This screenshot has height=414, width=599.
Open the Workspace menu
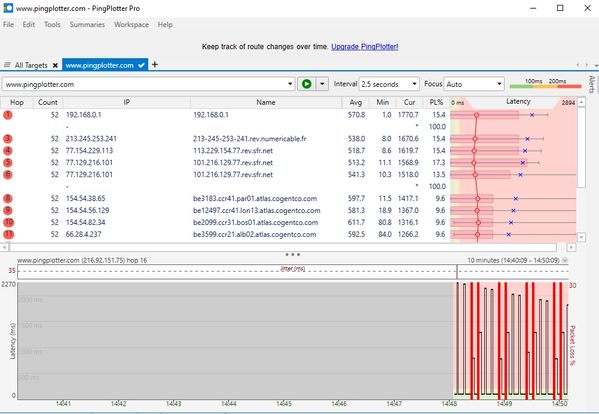coord(131,24)
